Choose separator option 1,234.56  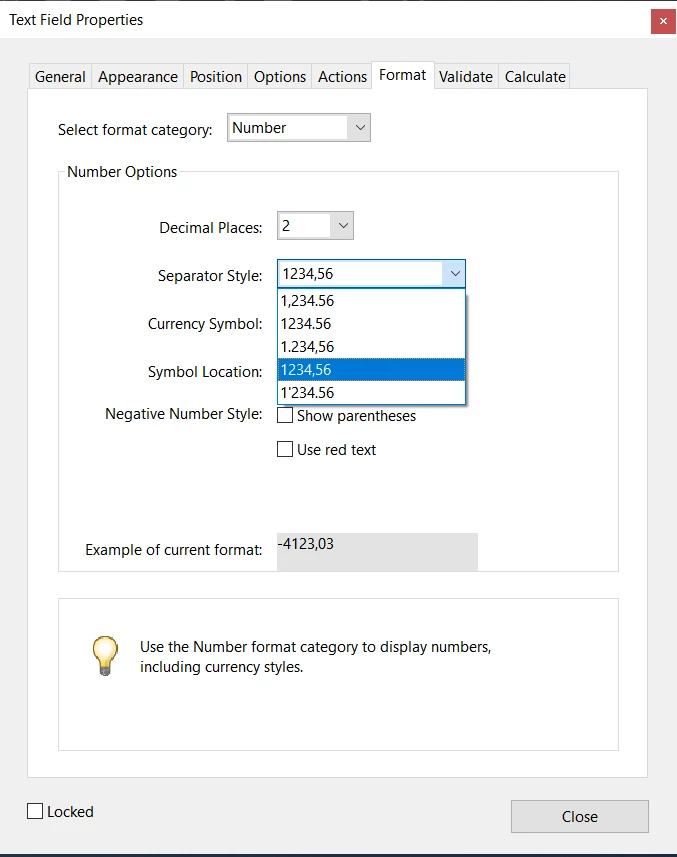371,301
